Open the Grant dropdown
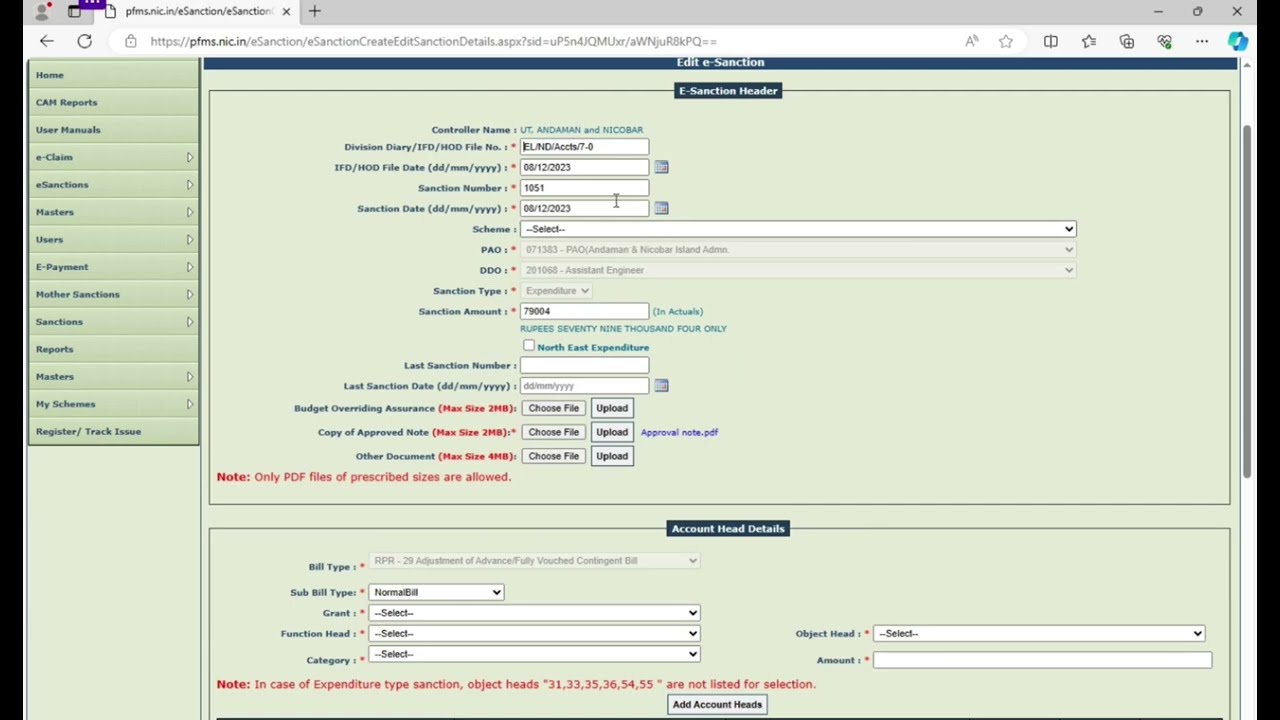 point(534,613)
